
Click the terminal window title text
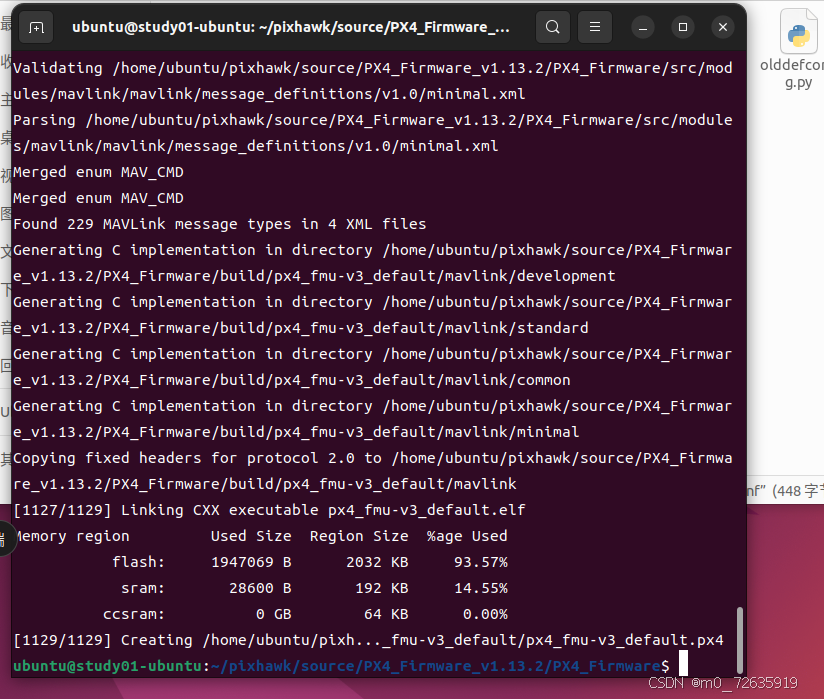tap(291, 27)
